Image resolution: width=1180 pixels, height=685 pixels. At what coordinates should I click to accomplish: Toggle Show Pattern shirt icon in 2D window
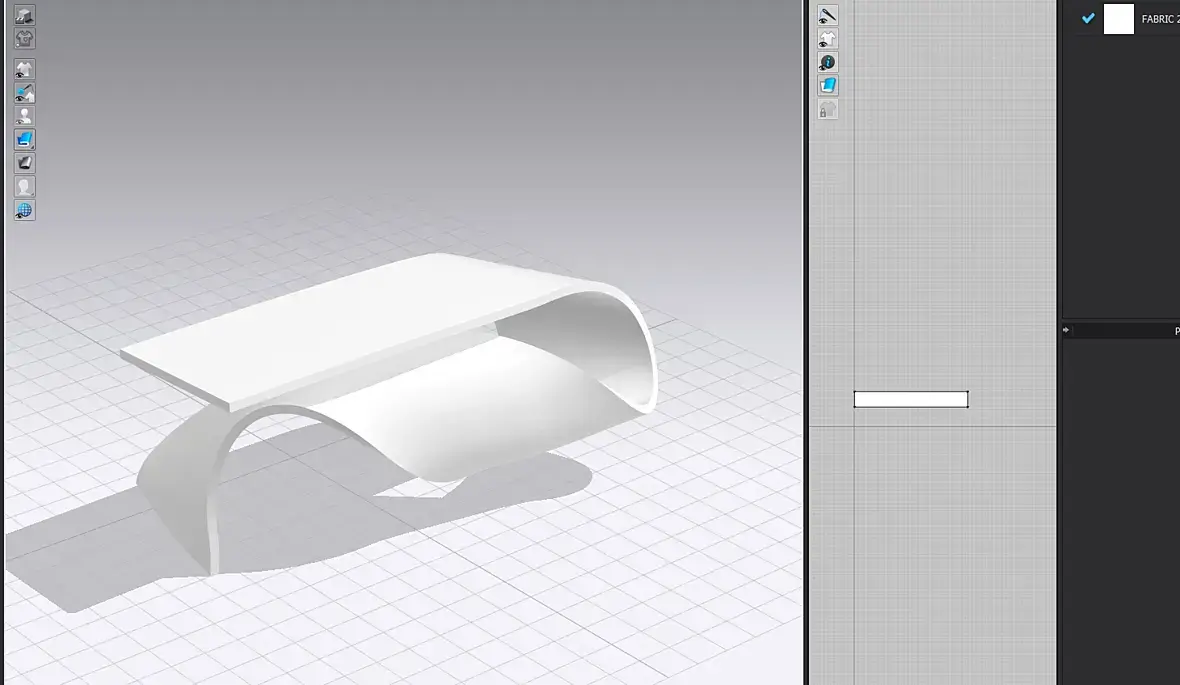(x=828, y=38)
